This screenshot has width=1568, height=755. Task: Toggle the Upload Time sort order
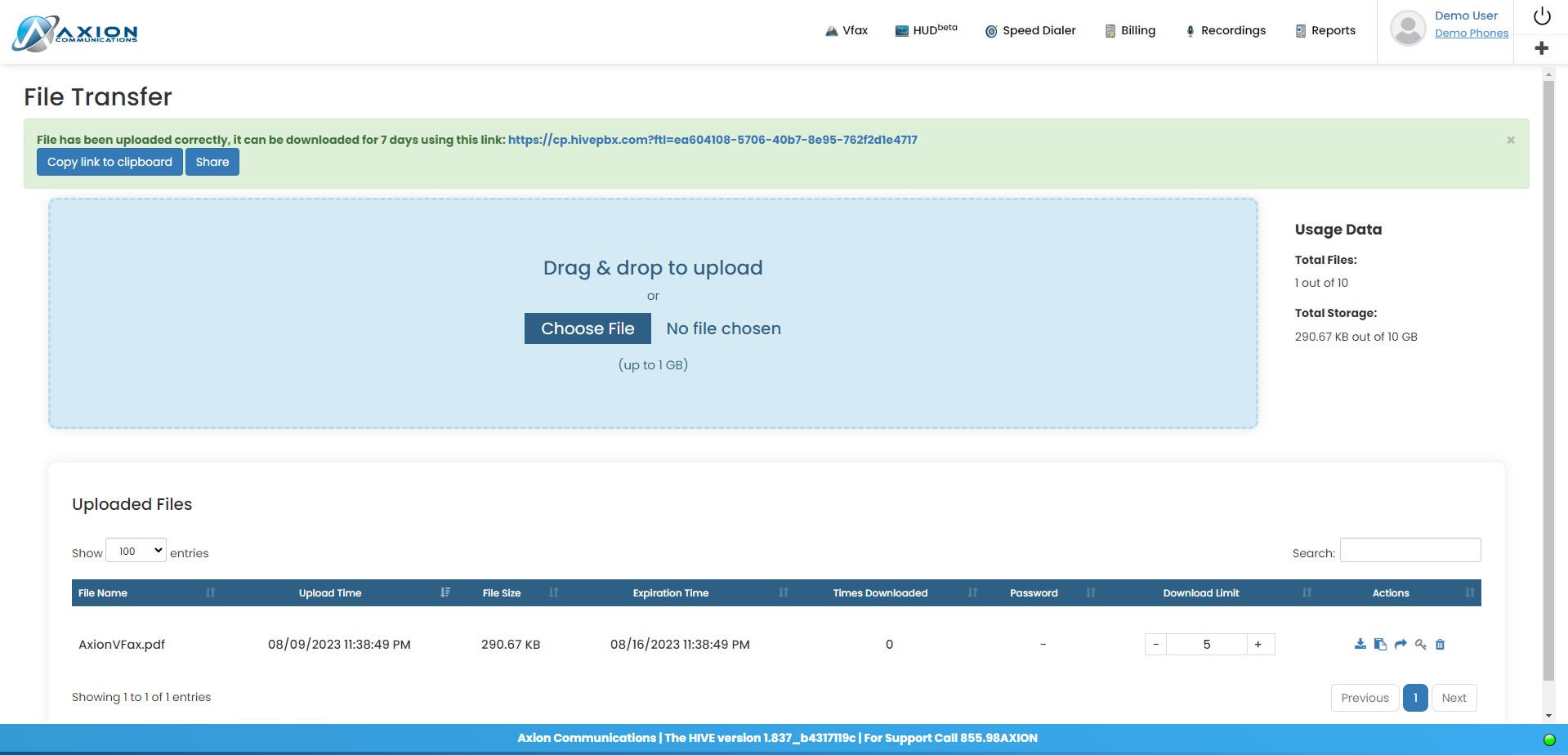(x=444, y=593)
